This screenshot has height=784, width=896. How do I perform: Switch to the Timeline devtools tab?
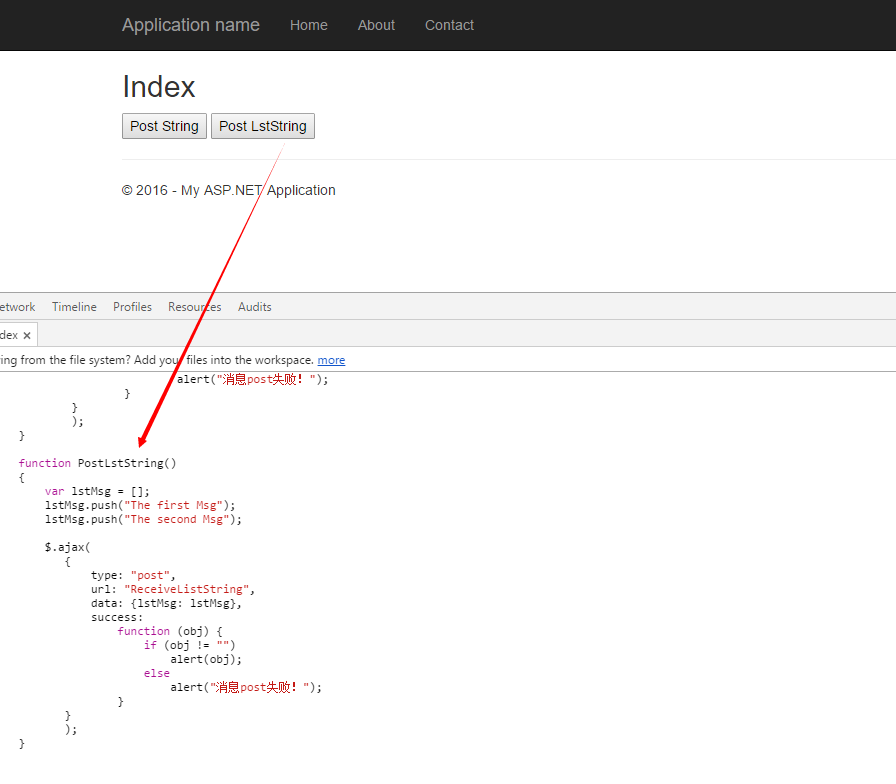pyautogui.click(x=74, y=307)
